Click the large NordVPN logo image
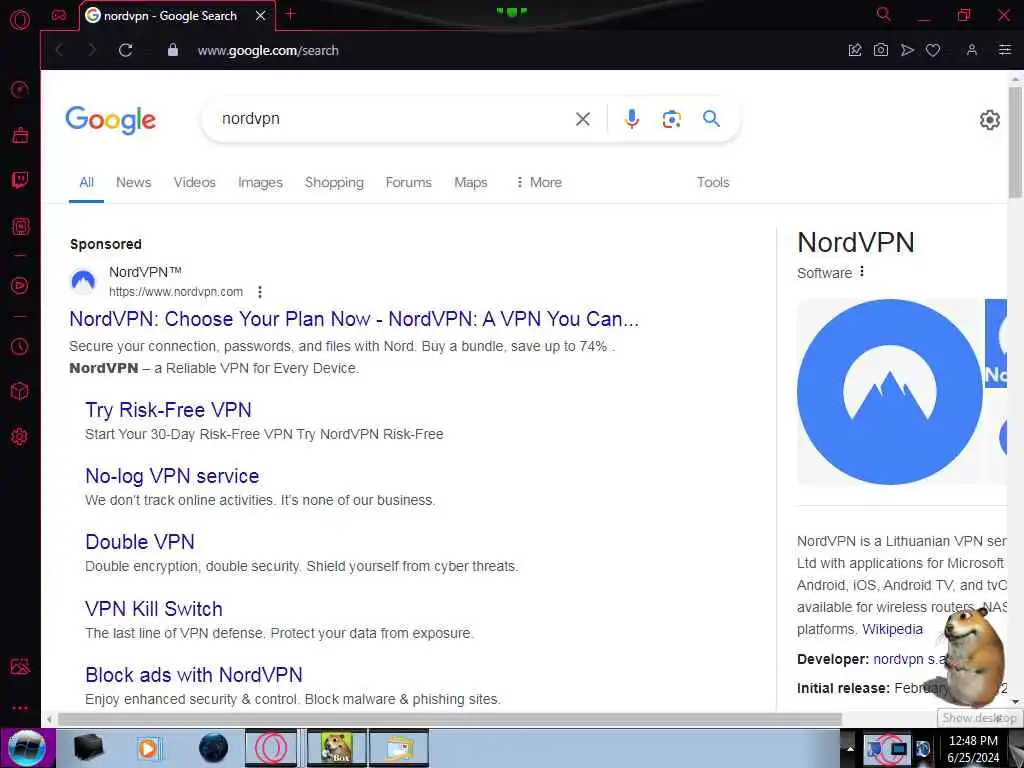This screenshot has width=1024, height=768. pos(889,392)
